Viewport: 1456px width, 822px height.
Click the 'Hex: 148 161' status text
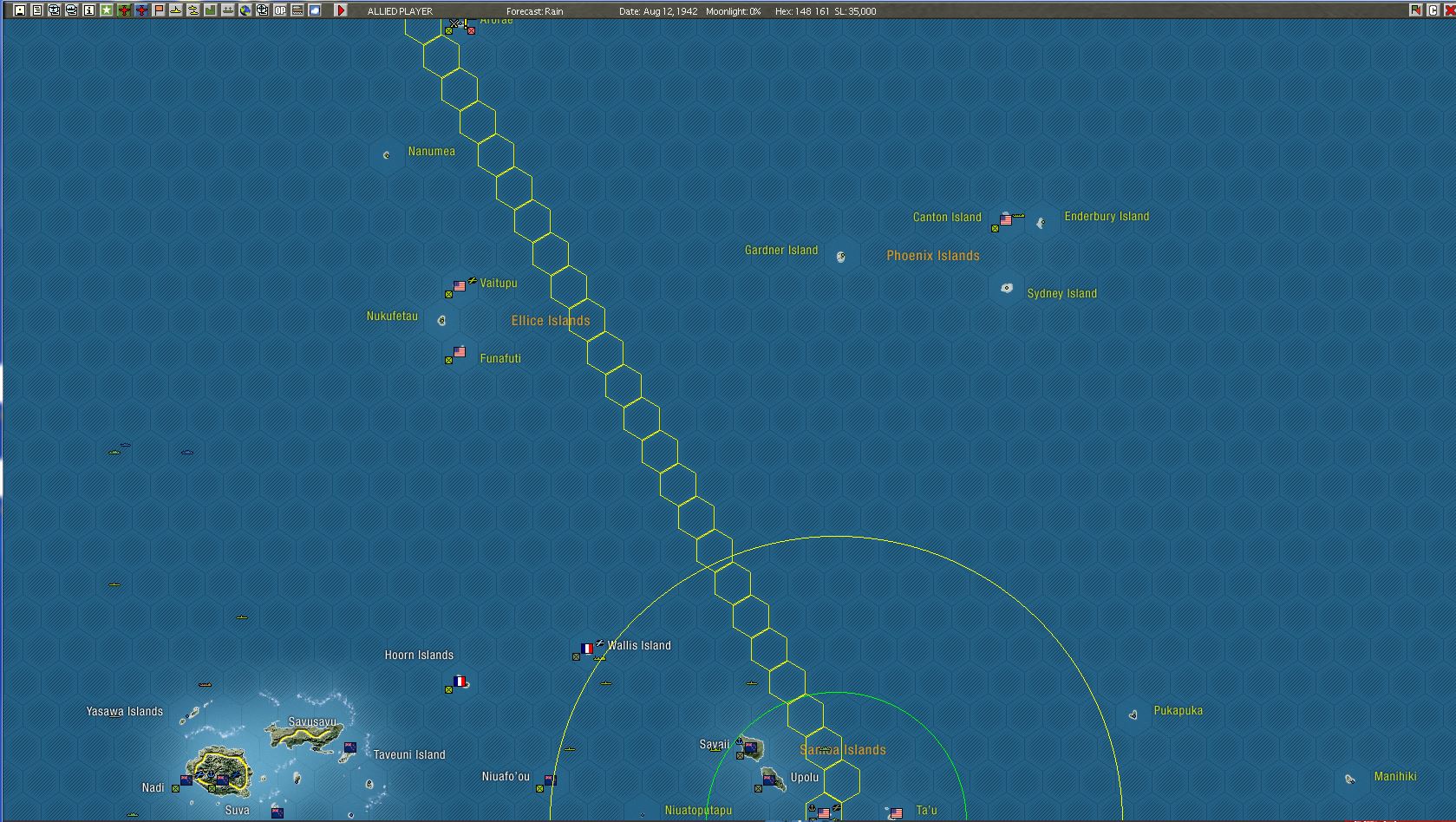[x=802, y=11]
